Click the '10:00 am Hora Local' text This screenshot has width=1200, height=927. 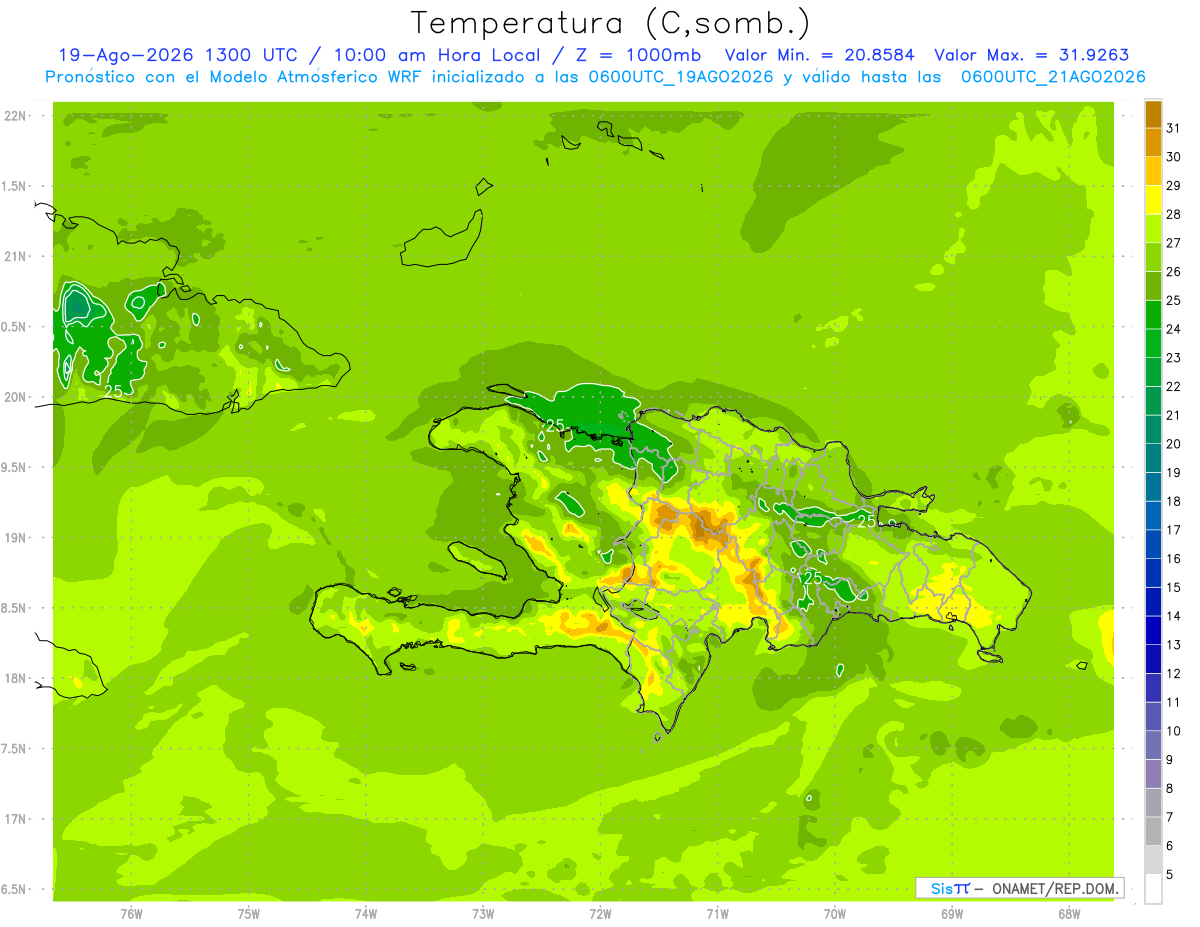coord(437,55)
